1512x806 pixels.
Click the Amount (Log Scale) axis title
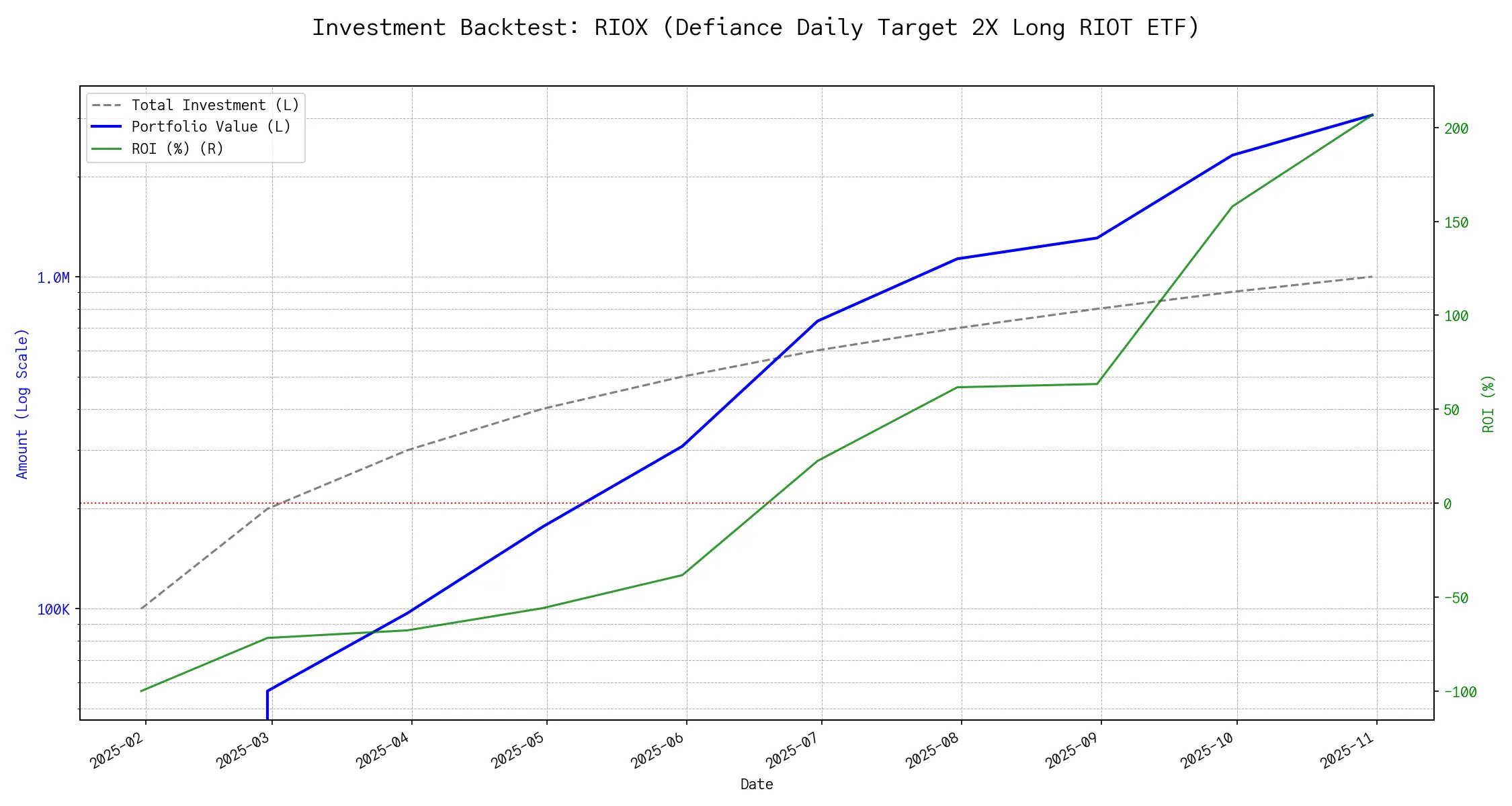(x=22, y=403)
